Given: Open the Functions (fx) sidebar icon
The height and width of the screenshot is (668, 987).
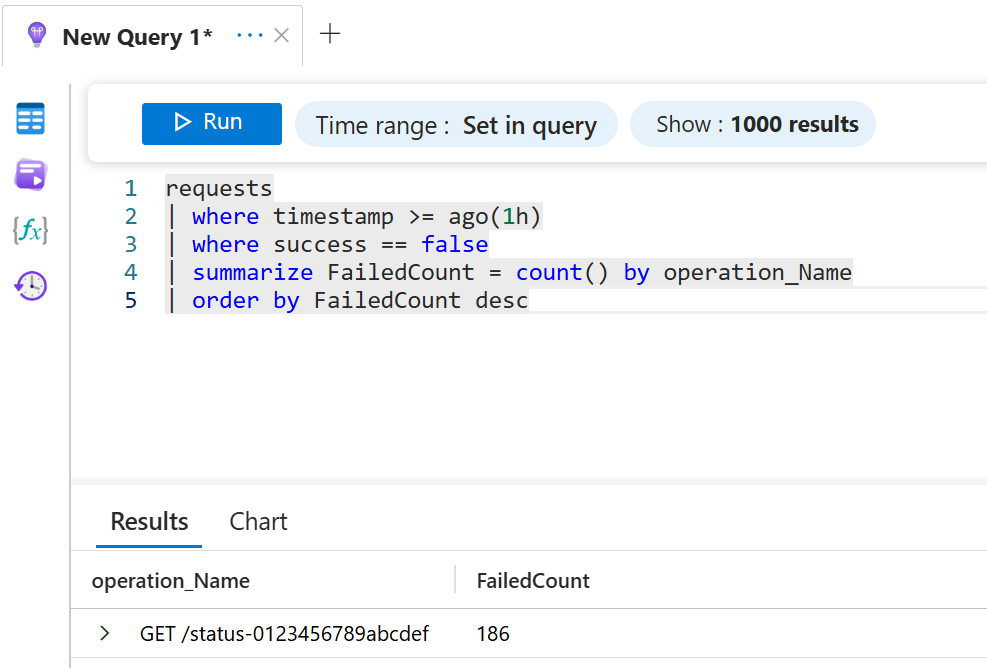Looking at the screenshot, I should point(30,231).
